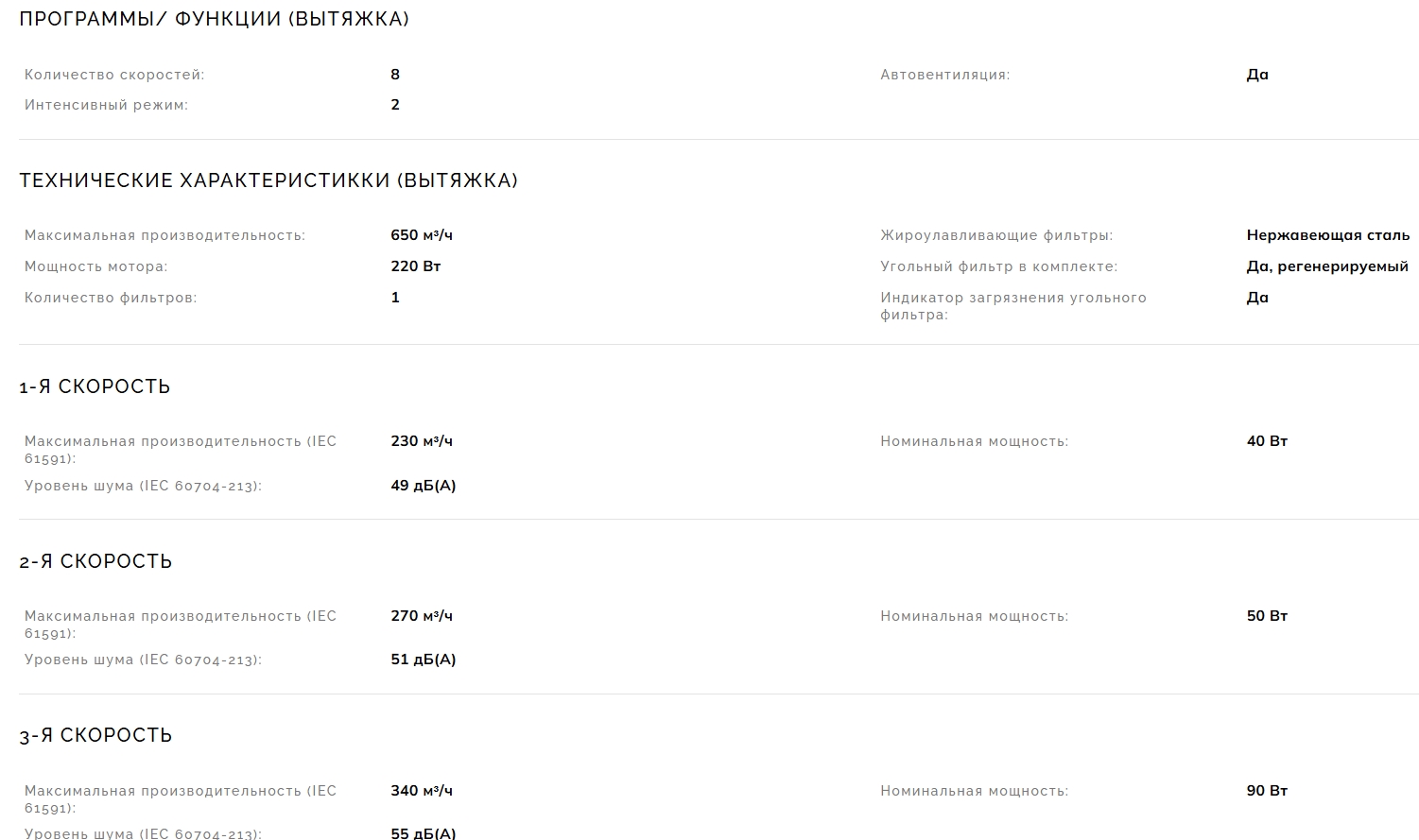1419x840 pixels.
Task: Select the "3-я скорость" section heading
Action: click(95, 736)
